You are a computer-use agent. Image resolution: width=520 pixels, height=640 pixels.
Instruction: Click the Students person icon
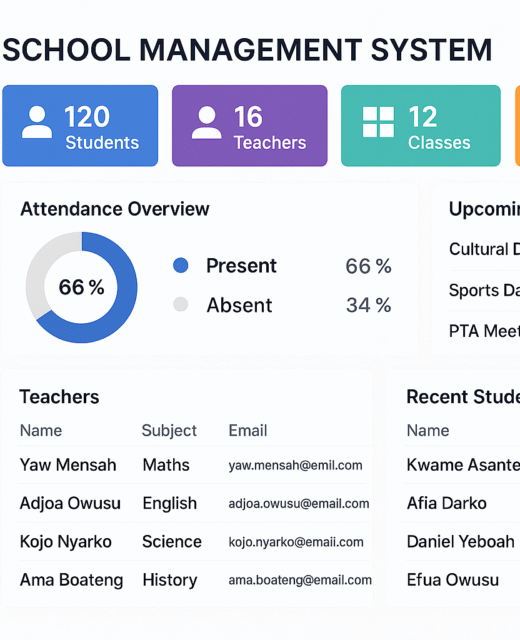(x=37, y=122)
